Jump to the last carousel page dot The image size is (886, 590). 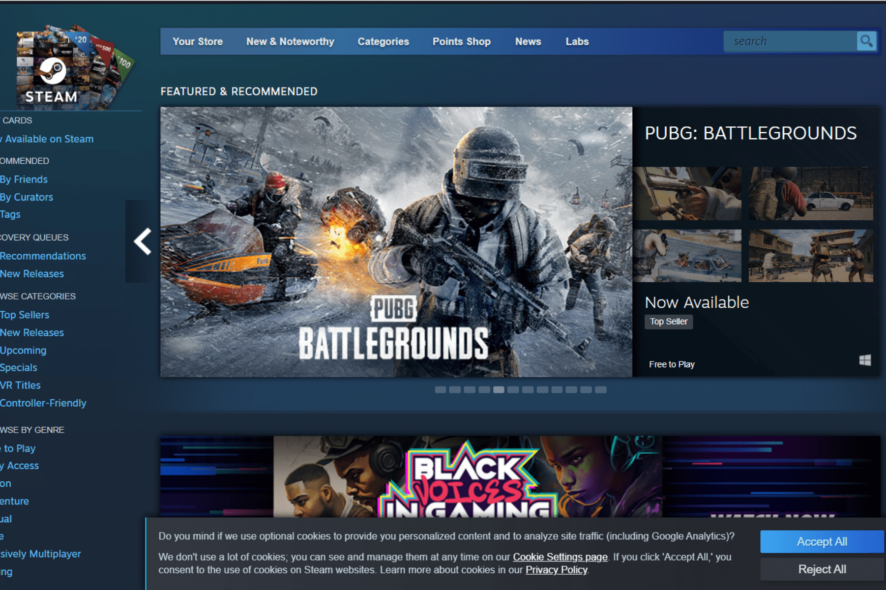[x=601, y=389]
